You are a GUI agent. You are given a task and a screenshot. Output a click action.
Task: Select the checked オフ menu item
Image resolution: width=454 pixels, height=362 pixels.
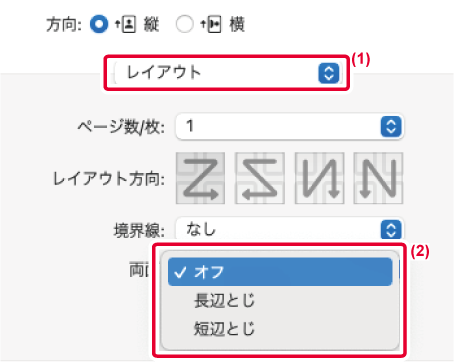[280, 272]
